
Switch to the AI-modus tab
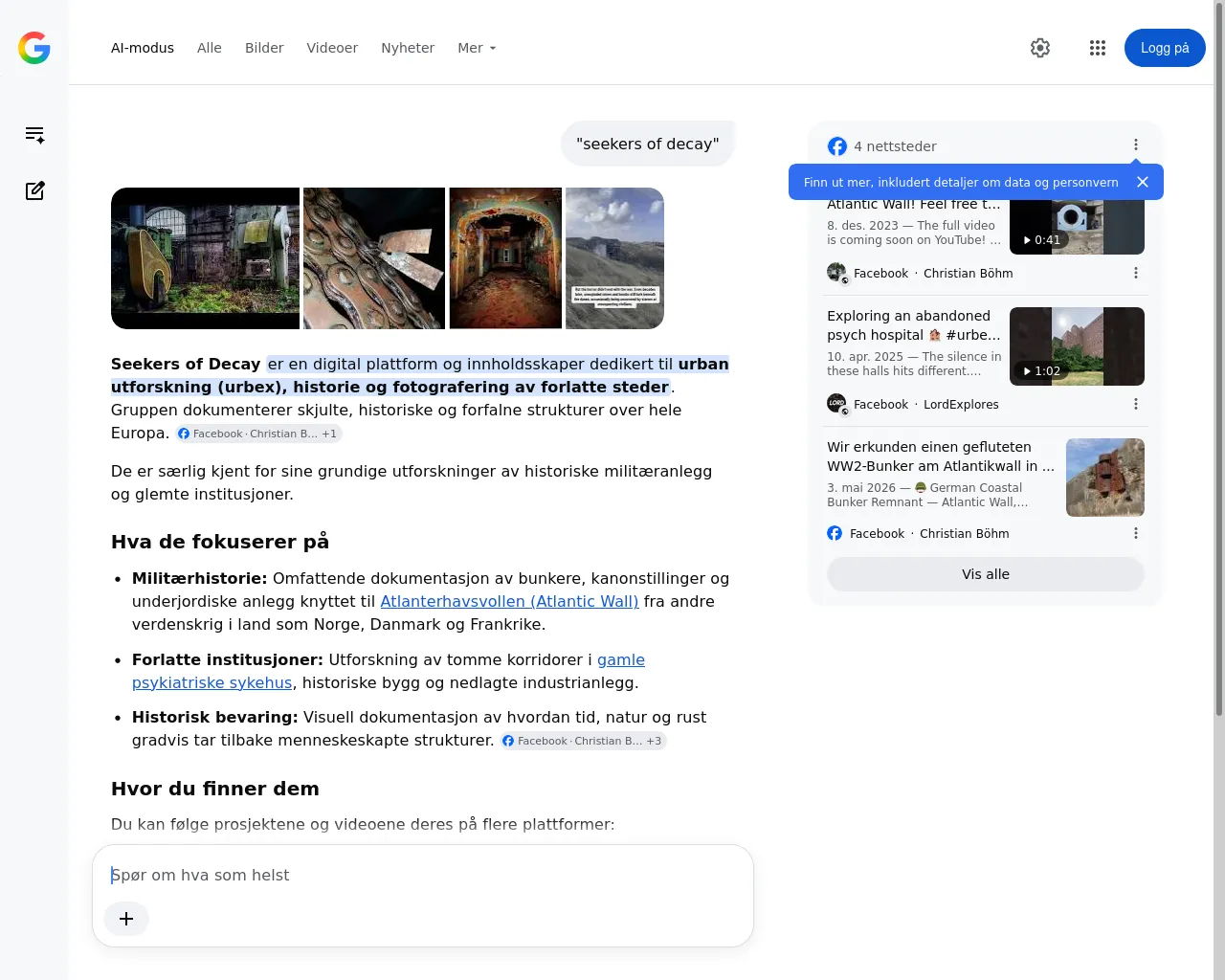click(x=143, y=48)
